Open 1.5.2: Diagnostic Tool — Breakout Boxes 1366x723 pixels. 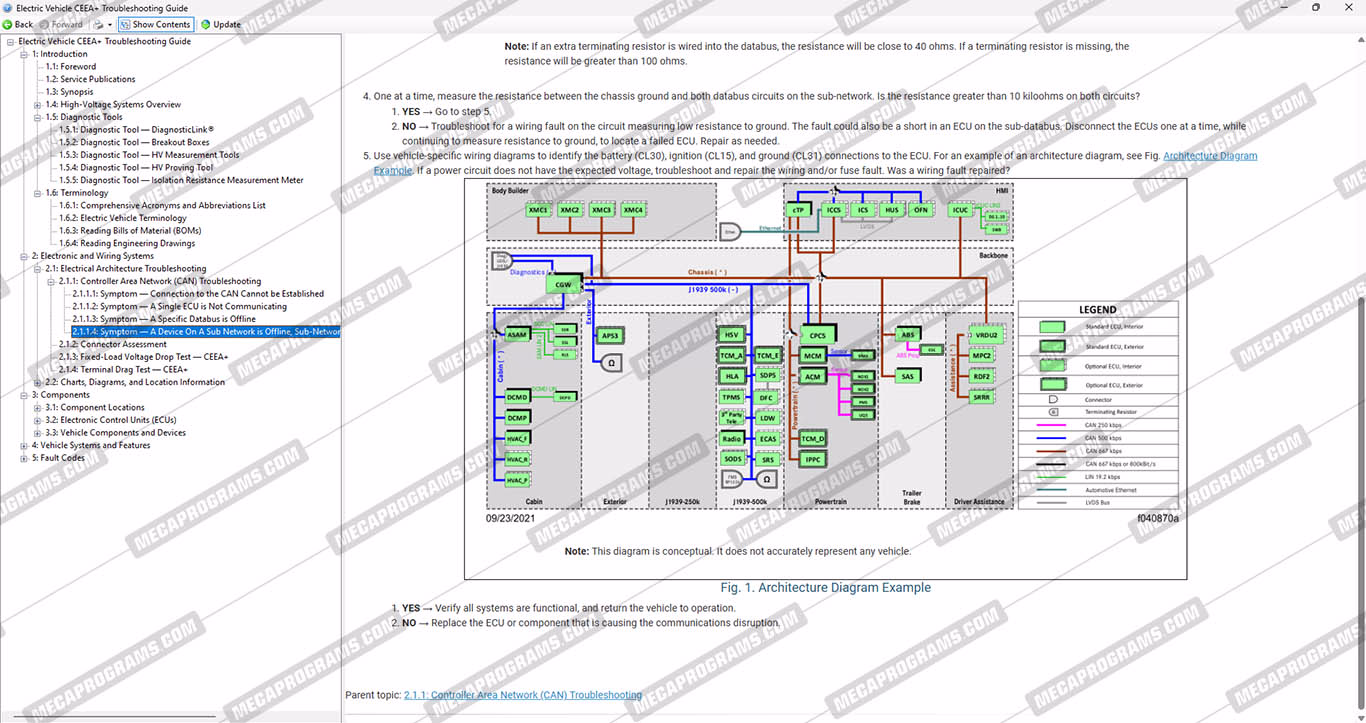tap(134, 142)
